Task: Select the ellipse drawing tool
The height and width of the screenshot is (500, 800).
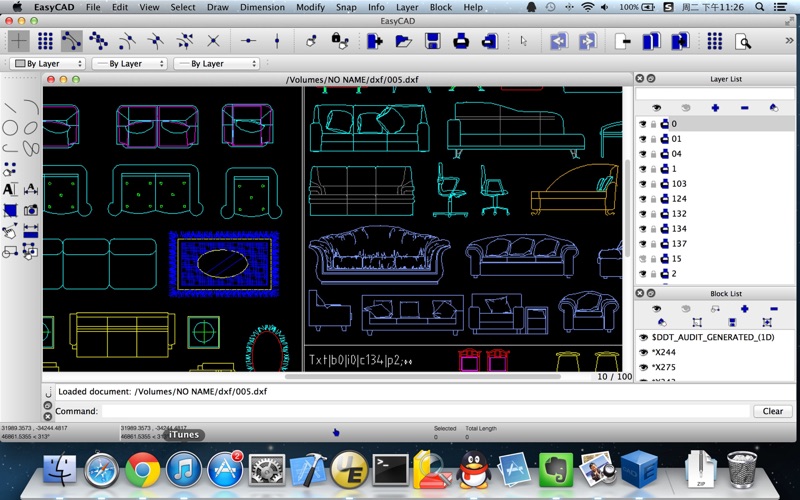Action: [x=31, y=128]
